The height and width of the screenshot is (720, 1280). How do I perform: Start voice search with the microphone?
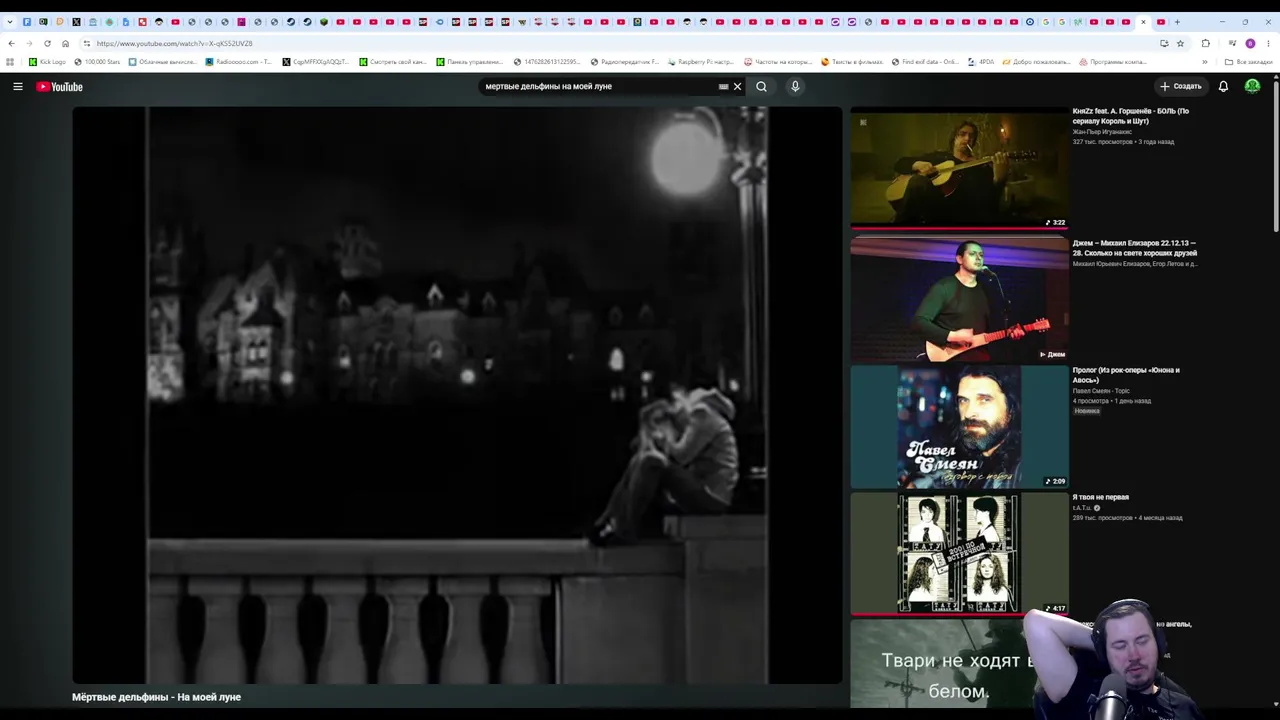tap(795, 87)
